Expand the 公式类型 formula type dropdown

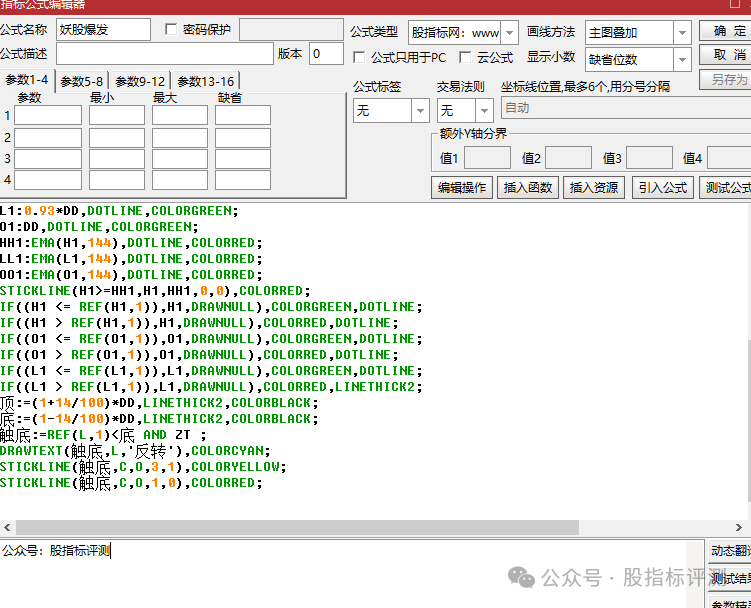[509, 33]
